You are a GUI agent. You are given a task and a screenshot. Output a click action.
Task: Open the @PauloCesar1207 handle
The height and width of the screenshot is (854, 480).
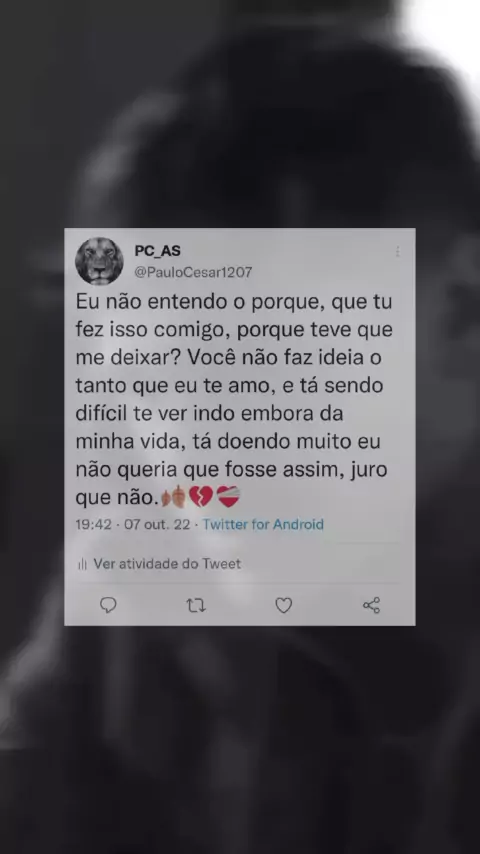coord(193,272)
